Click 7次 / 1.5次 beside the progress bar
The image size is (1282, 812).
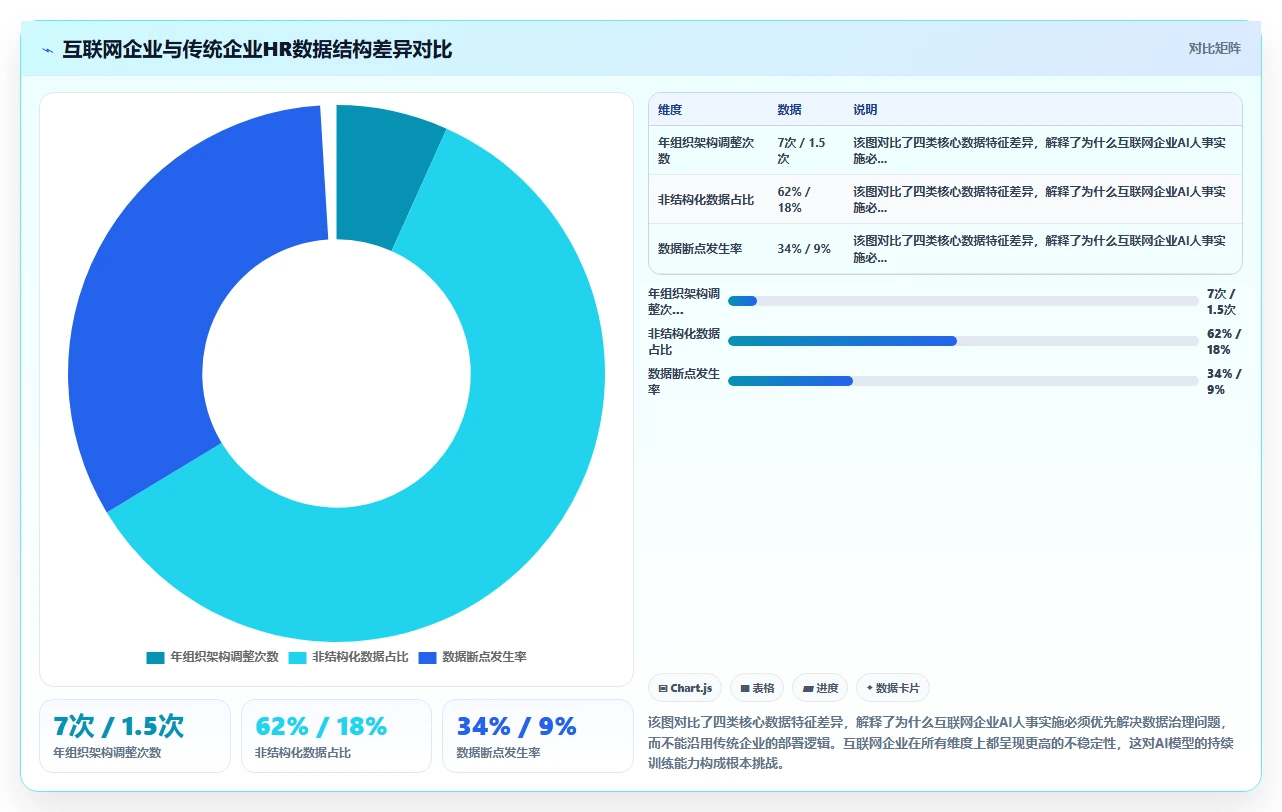(1222, 301)
